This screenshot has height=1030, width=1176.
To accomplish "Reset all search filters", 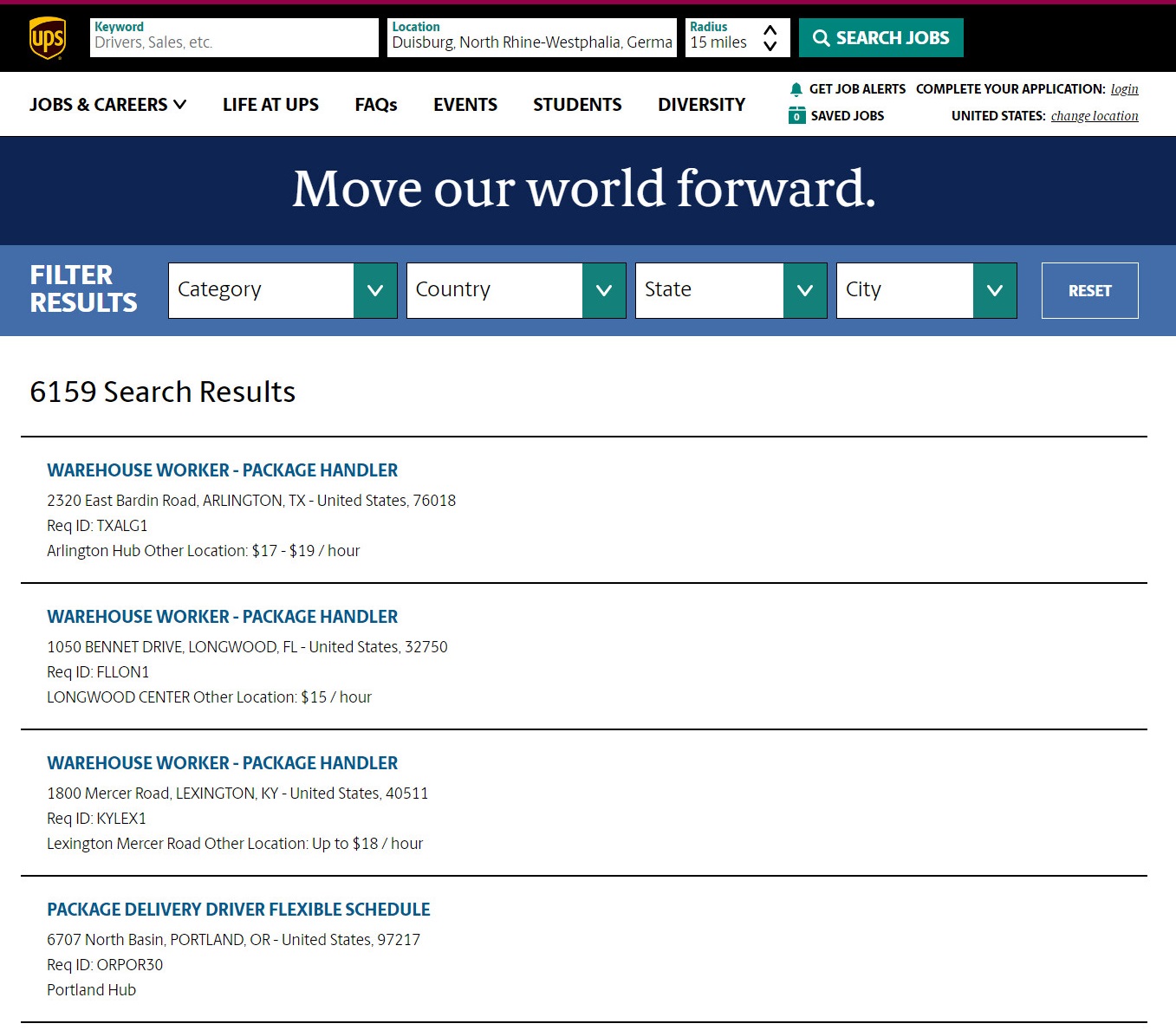I will coord(1089,291).
